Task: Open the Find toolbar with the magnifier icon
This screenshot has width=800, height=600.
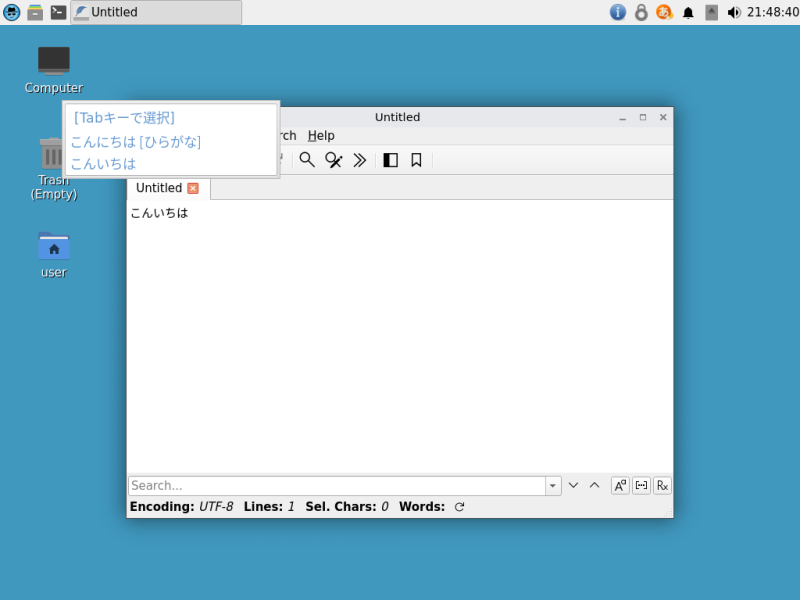Action: [307, 159]
